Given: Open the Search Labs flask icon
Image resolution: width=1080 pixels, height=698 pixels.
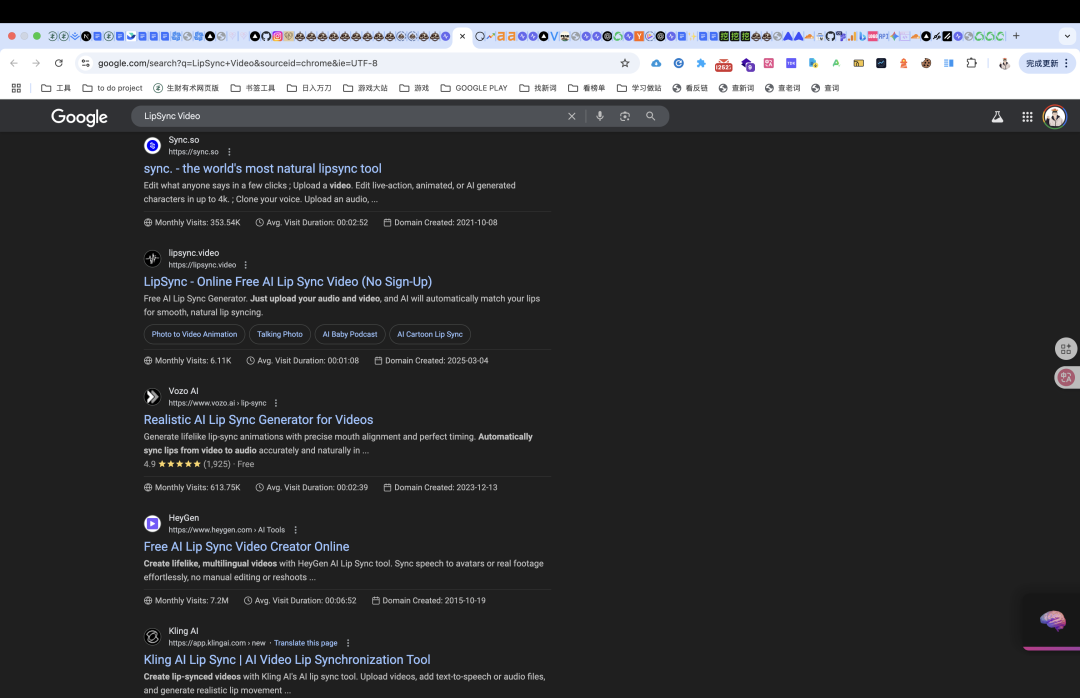Looking at the screenshot, I should point(997,117).
